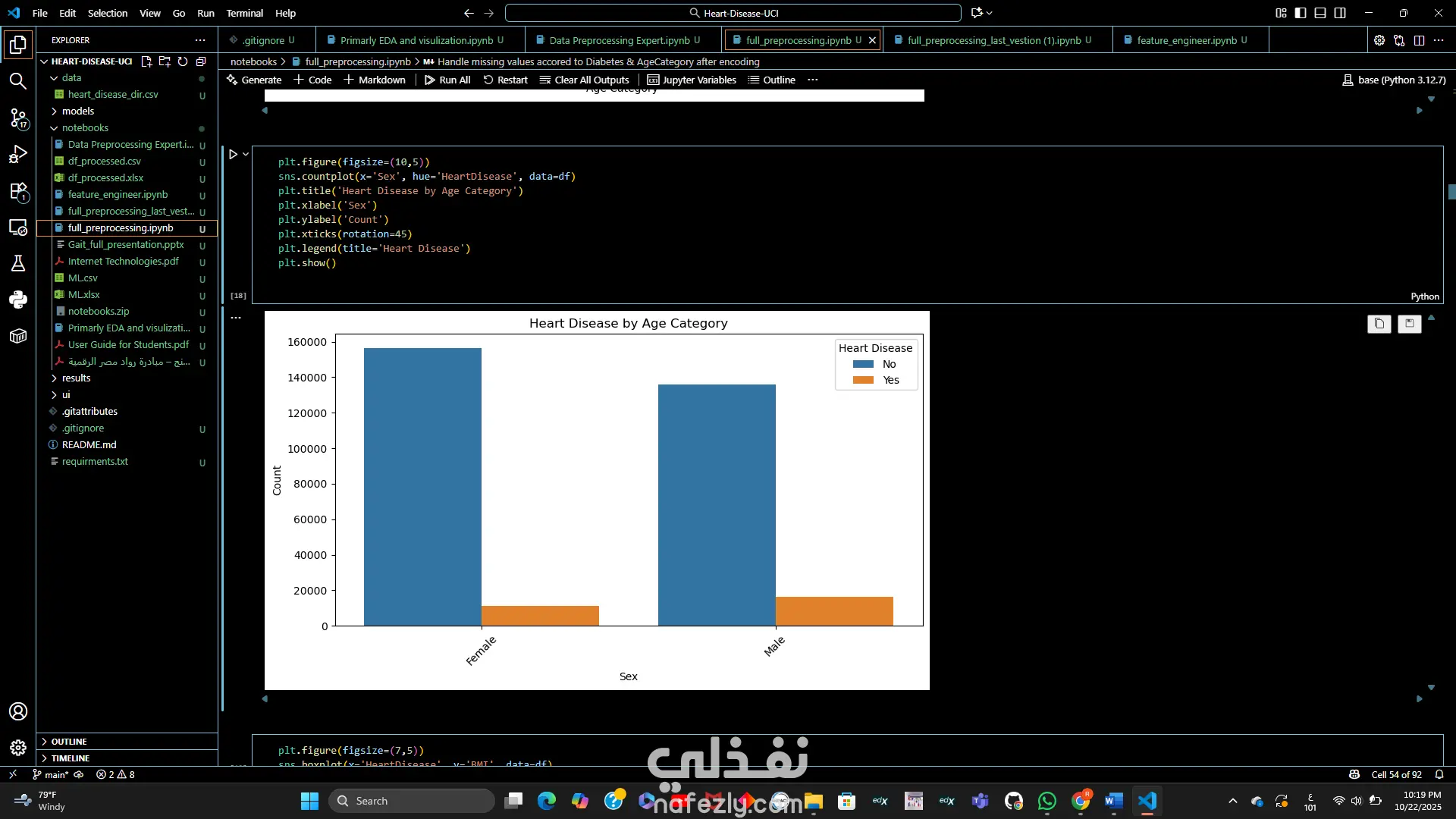
Task: Switch to feature_engineer.ipynb tab
Action: [x=1186, y=40]
